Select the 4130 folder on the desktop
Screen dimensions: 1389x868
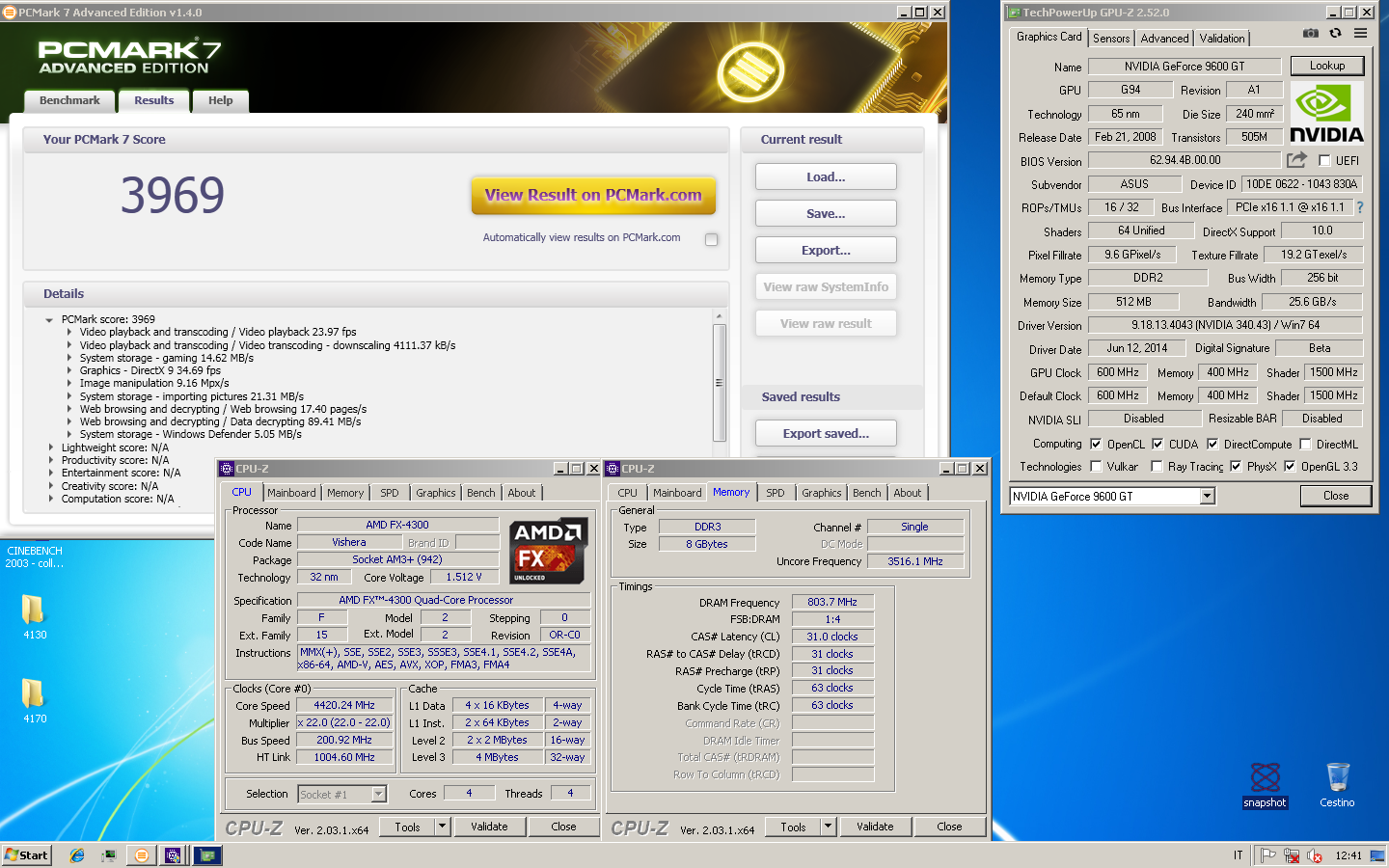pos(34,617)
